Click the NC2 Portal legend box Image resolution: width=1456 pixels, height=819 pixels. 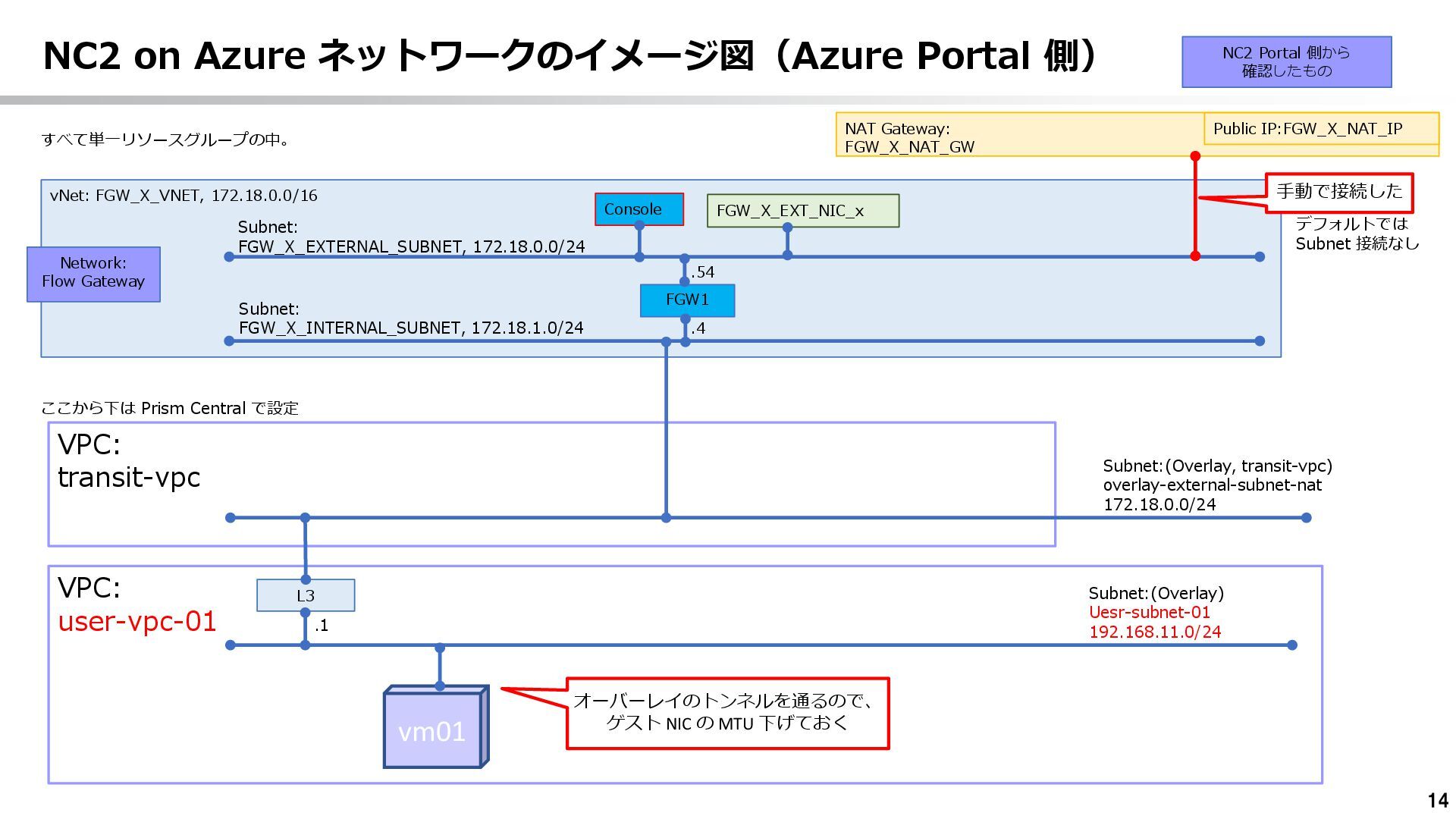coord(1286,61)
